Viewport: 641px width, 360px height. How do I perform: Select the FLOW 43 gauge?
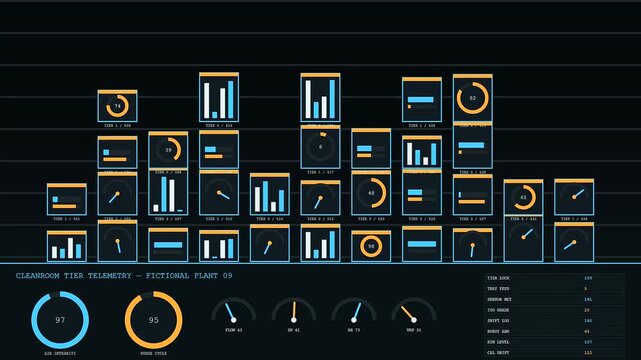point(233,315)
